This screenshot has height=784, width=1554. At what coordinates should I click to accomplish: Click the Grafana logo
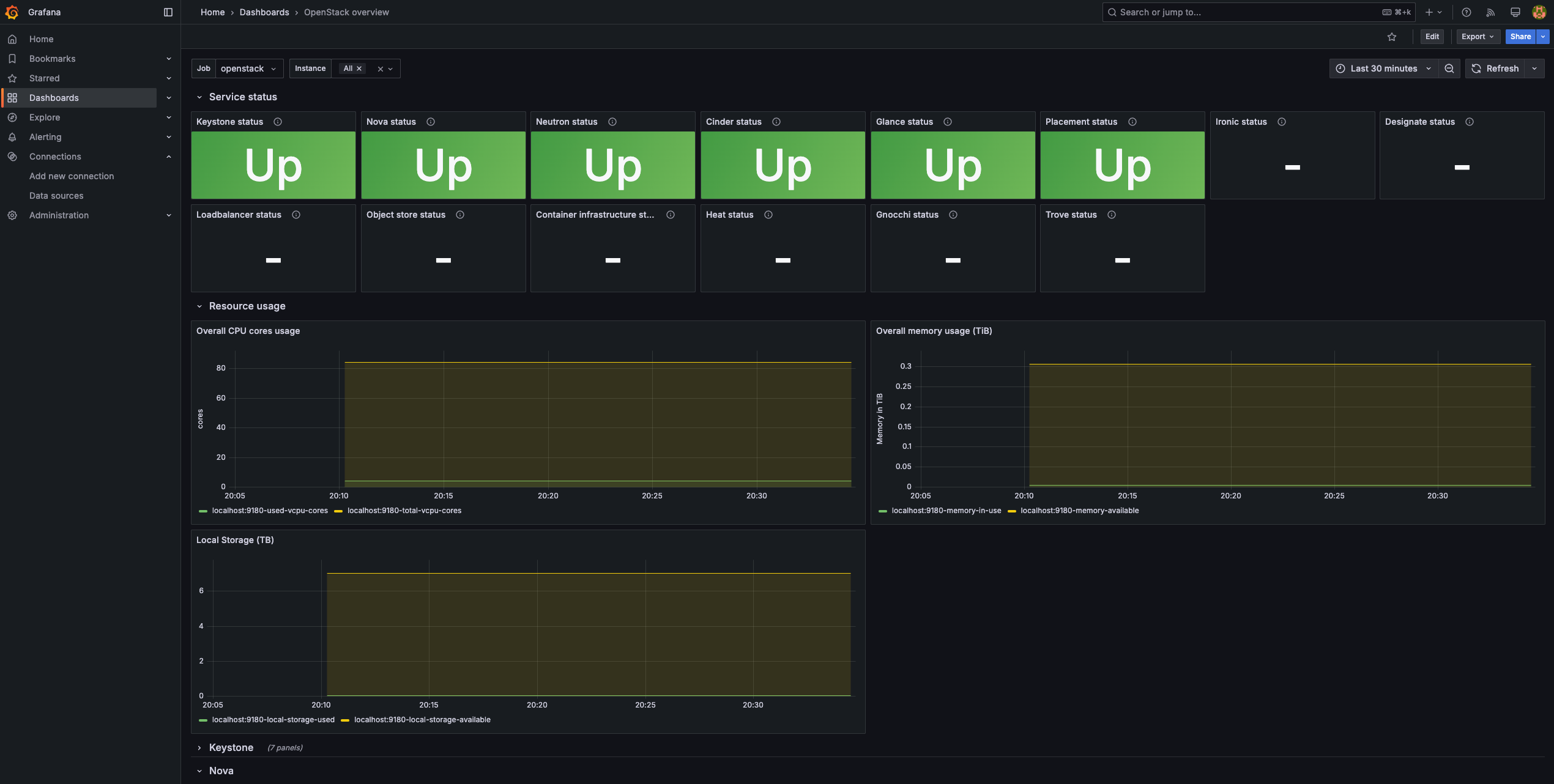pyautogui.click(x=12, y=12)
